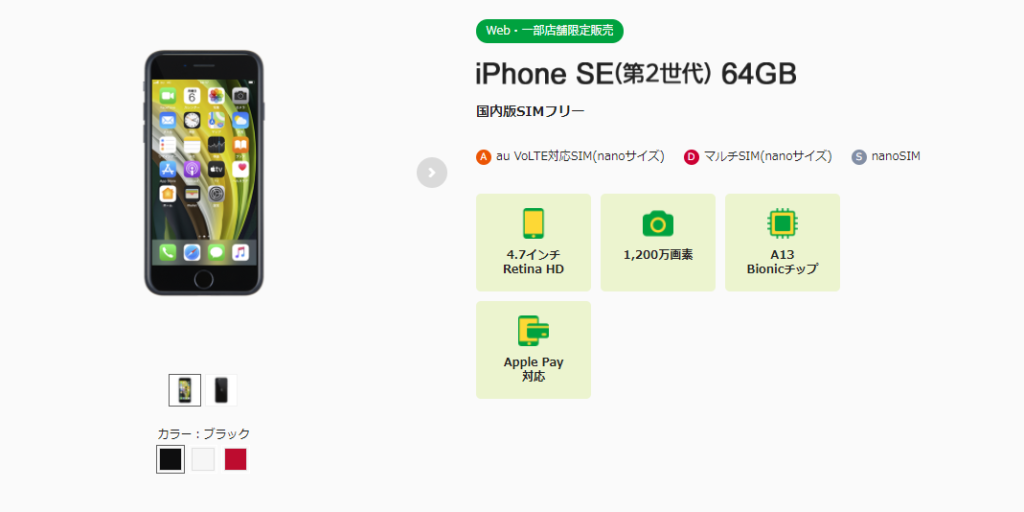Click the au VoLTE対応SIM label
1024x512 pixels.
pyautogui.click(x=580, y=157)
